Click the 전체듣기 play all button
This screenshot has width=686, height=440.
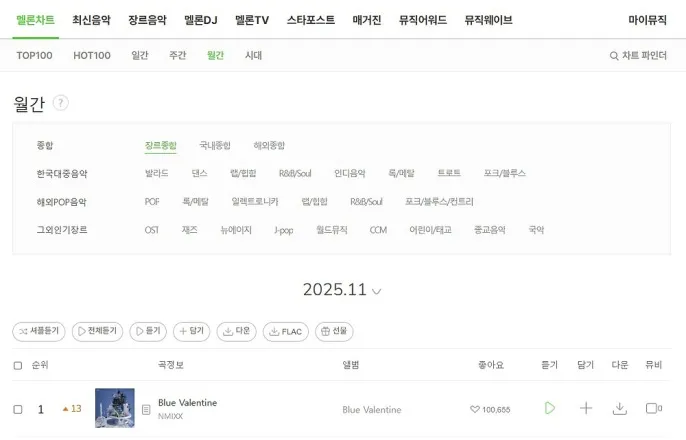click(x=97, y=332)
